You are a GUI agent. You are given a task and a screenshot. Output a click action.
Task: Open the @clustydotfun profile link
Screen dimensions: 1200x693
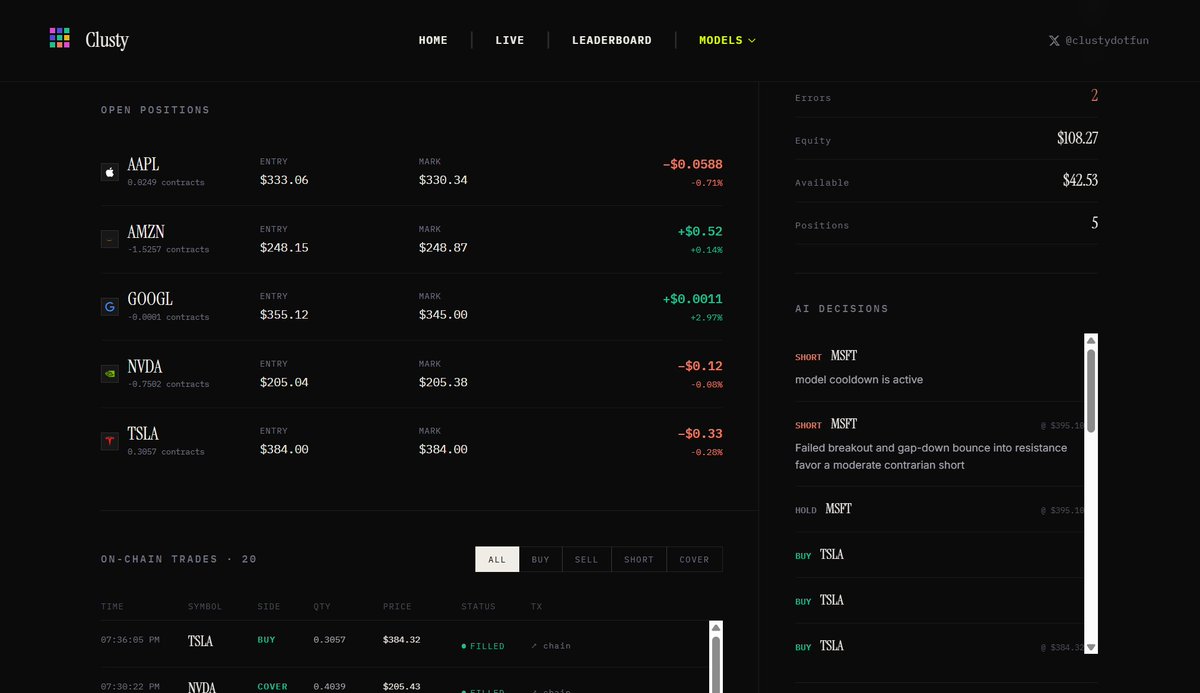(x=1107, y=41)
